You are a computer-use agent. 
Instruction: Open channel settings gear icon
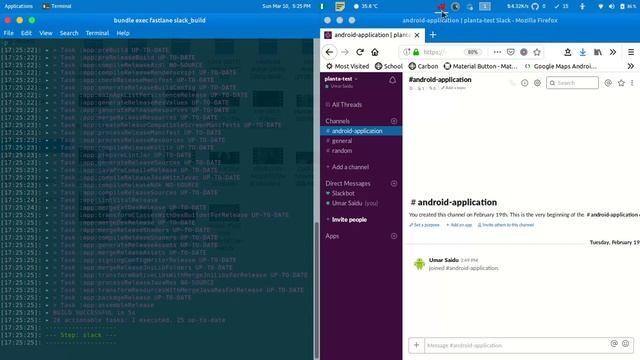[x=538, y=83]
